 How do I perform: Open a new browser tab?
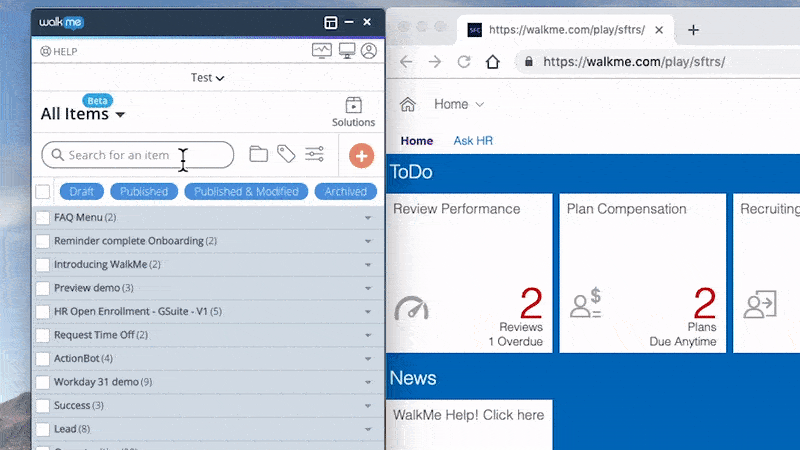click(x=693, y=30)
